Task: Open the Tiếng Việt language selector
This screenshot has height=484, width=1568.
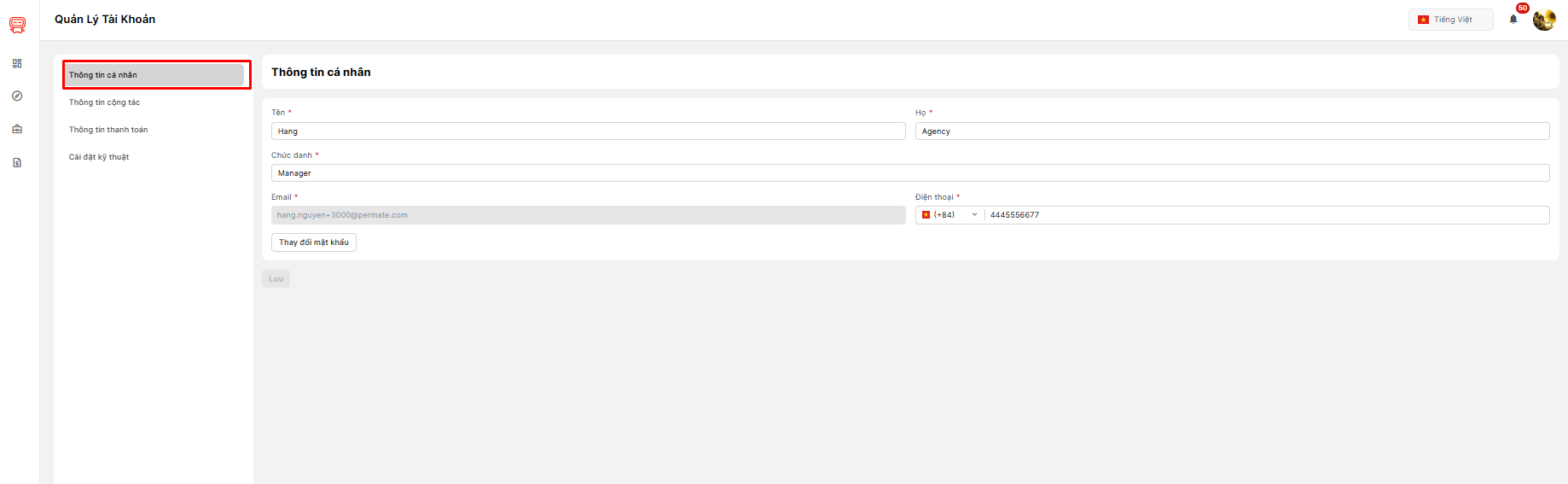Action: click(1450, 20)
